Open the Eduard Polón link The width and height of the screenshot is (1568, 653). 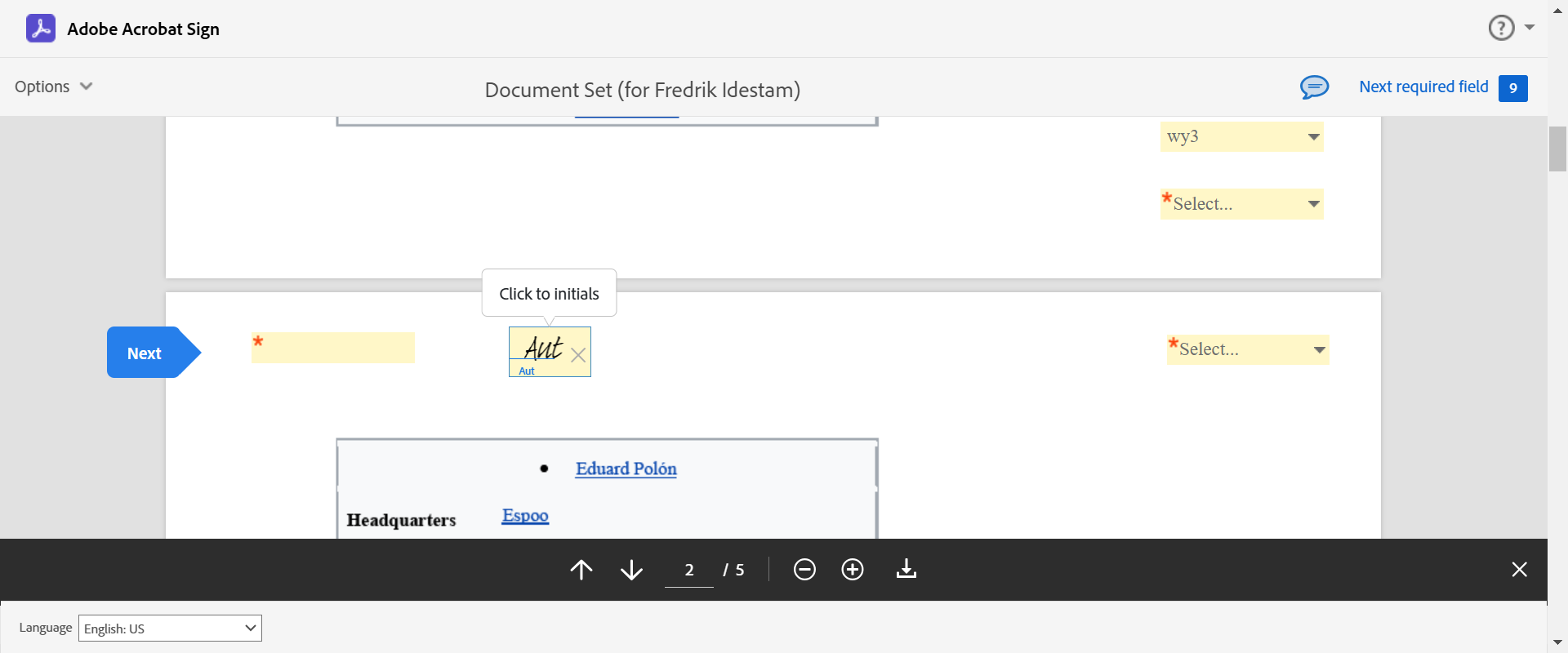click(x=626, y=469)
